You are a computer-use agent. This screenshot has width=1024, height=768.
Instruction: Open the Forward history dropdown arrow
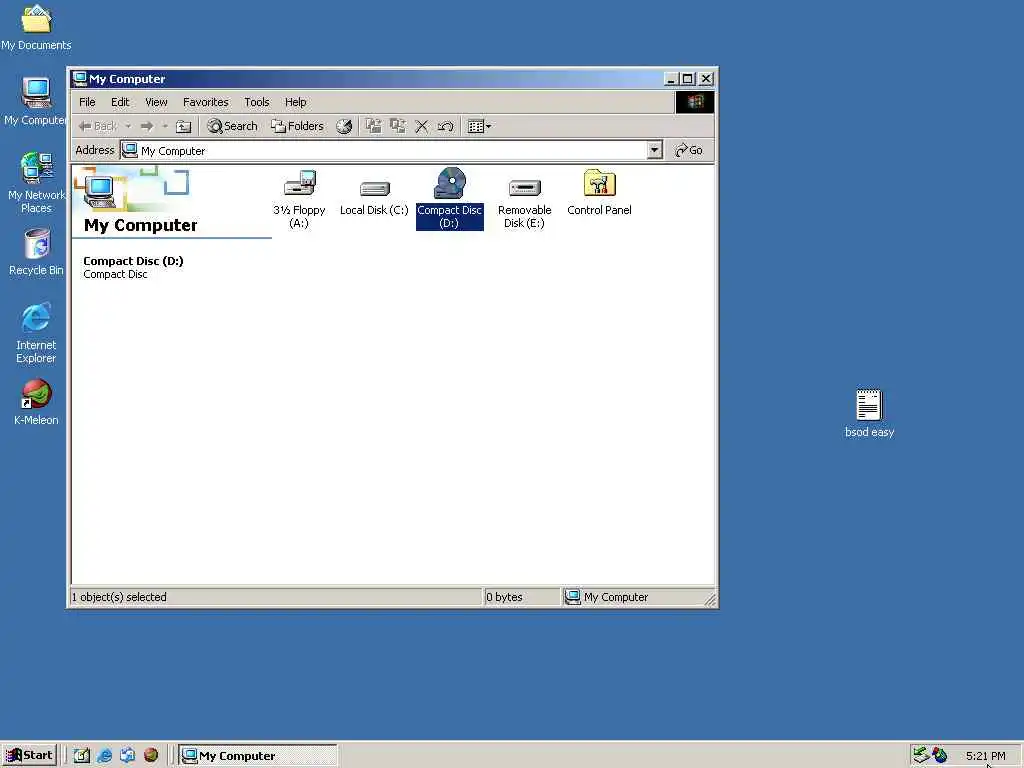165,127
